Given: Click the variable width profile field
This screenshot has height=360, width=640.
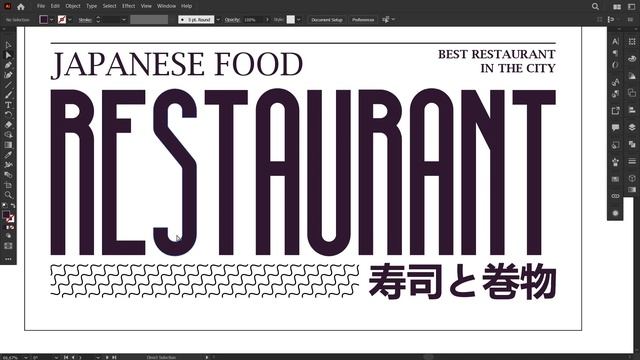Looking at the screenshot, I should click(149, 20).
